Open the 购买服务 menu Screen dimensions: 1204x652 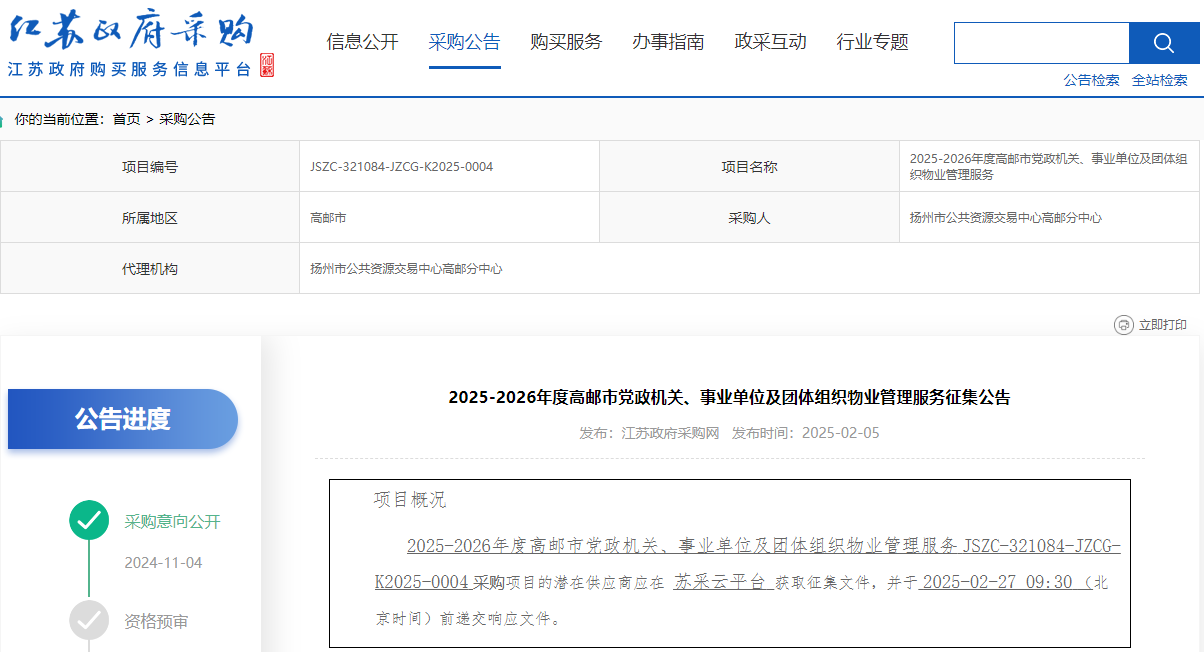[566, 43]
